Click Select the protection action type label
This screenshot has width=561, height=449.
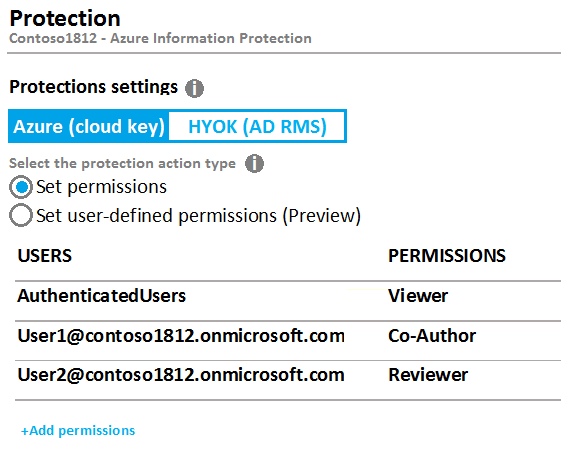[x=122, y=164]
